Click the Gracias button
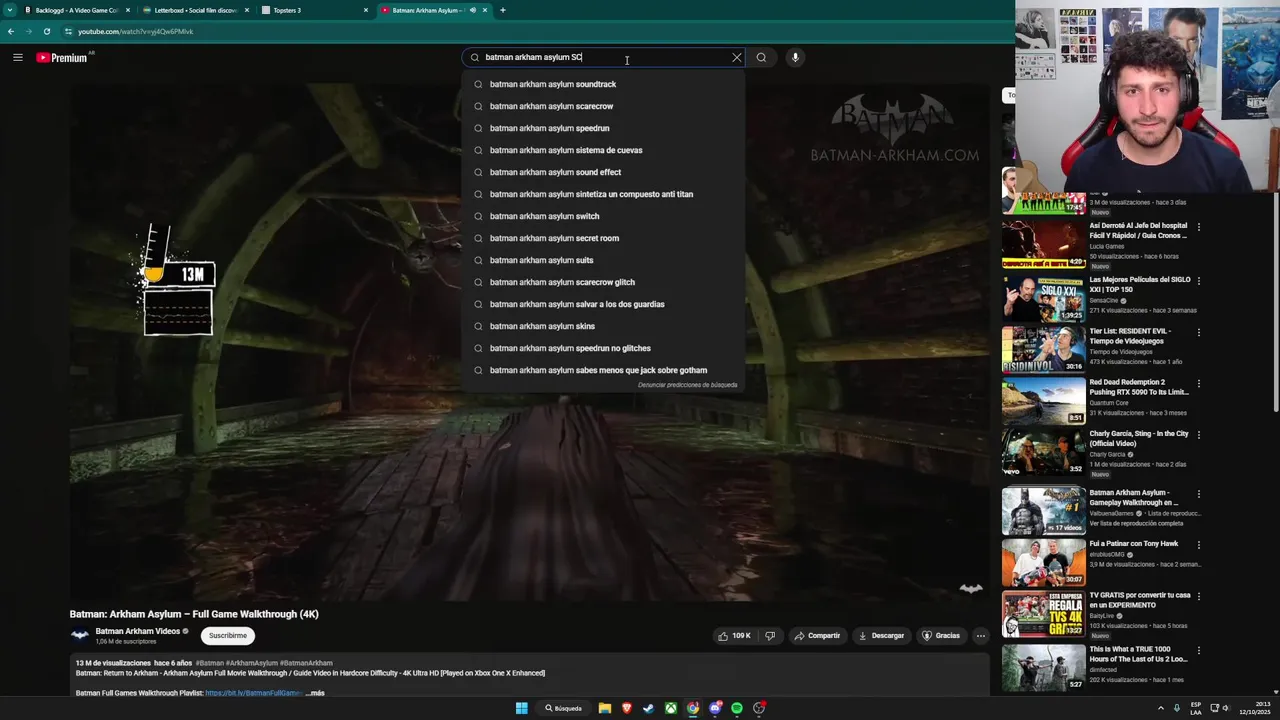1280x720 pixels. (x=940, y=635)
